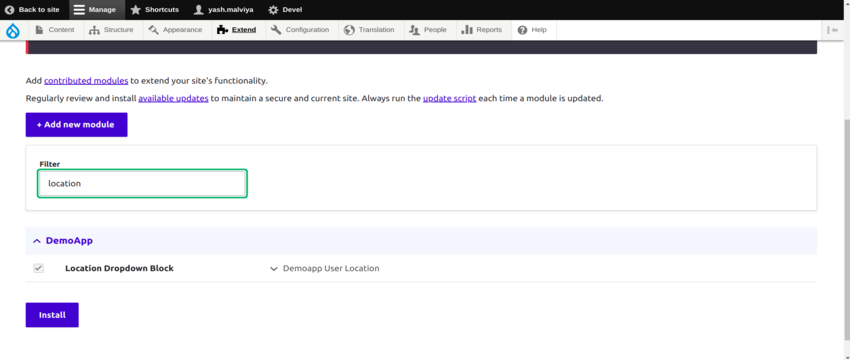Click the Back to site arrow icon
The width and height of the screenshot is (850, 360).
(x=9, y=10)
